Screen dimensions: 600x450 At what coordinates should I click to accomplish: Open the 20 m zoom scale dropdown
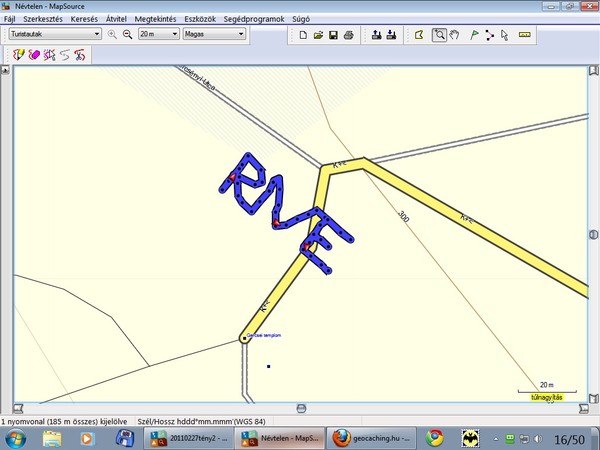point(173,34)
